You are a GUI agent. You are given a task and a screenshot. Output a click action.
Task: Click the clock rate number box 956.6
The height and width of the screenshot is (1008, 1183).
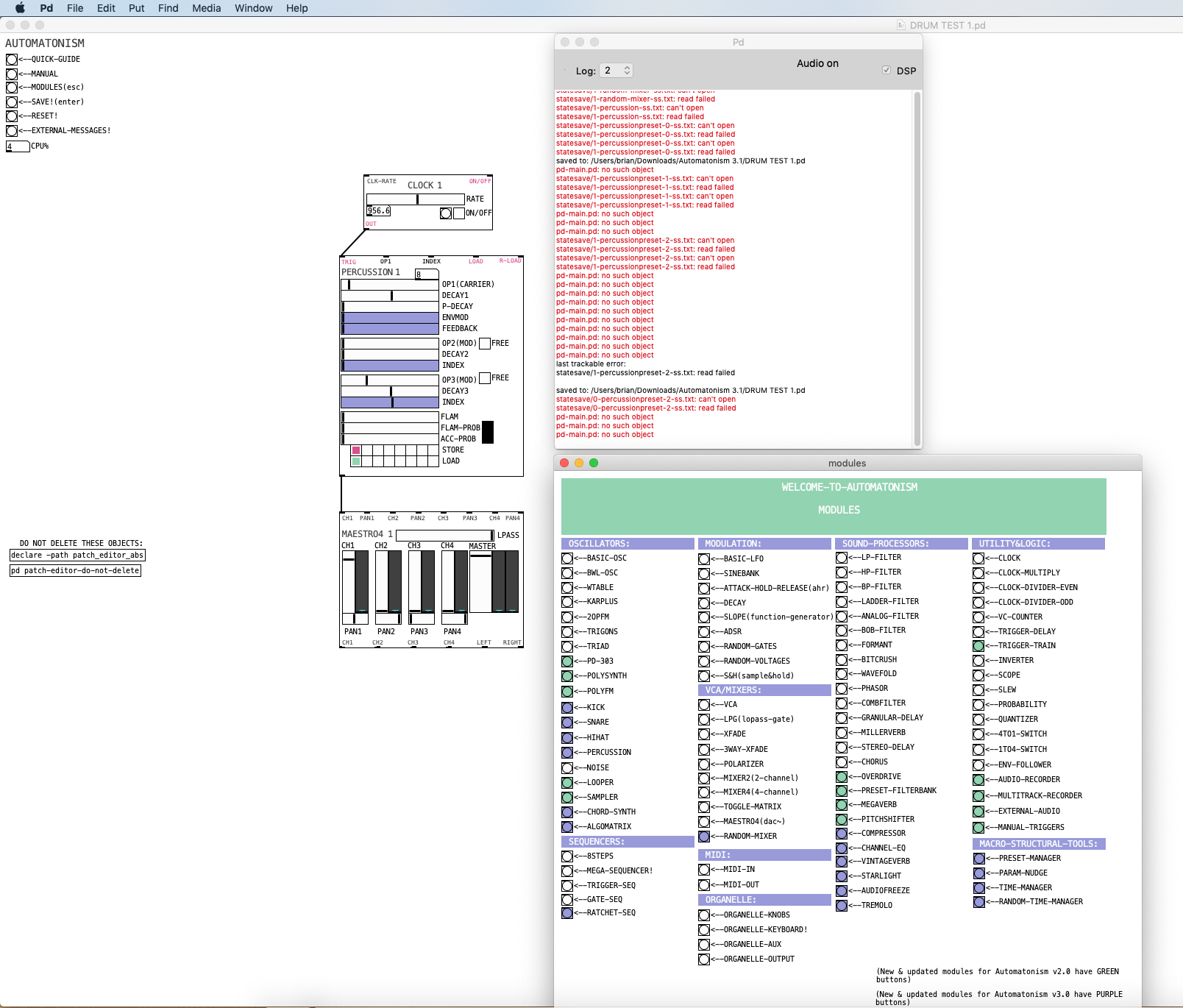tap(378, 211)
